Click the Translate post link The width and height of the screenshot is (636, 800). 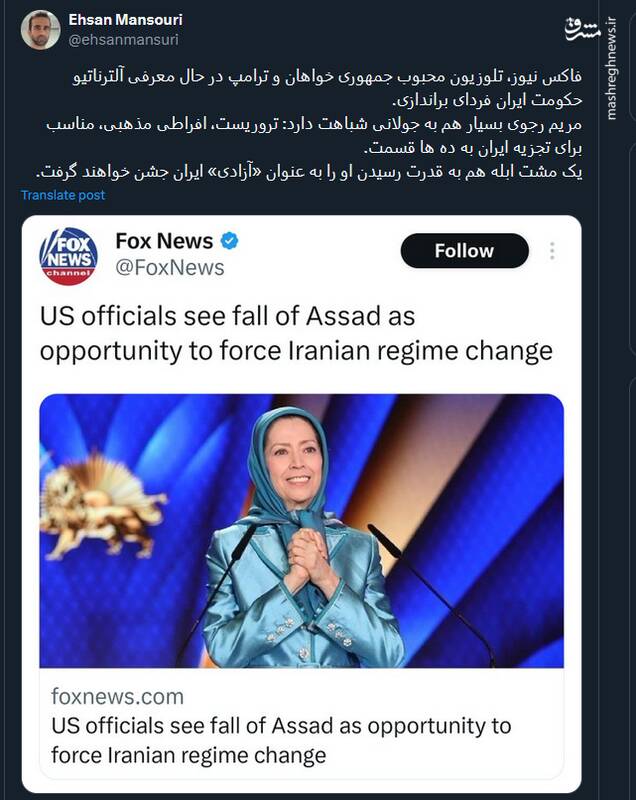(x=63, y=195)
